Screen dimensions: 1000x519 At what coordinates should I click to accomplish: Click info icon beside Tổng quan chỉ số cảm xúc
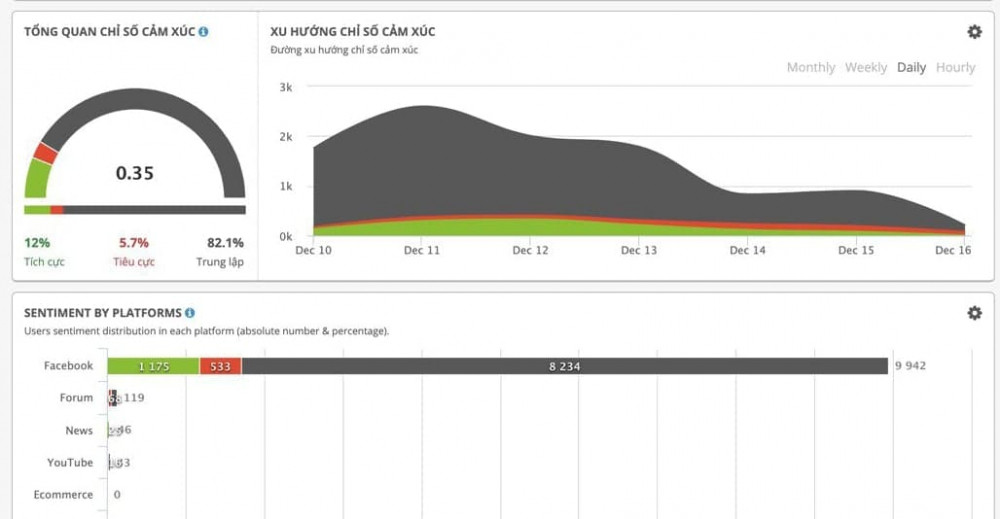tap(204, 32)
